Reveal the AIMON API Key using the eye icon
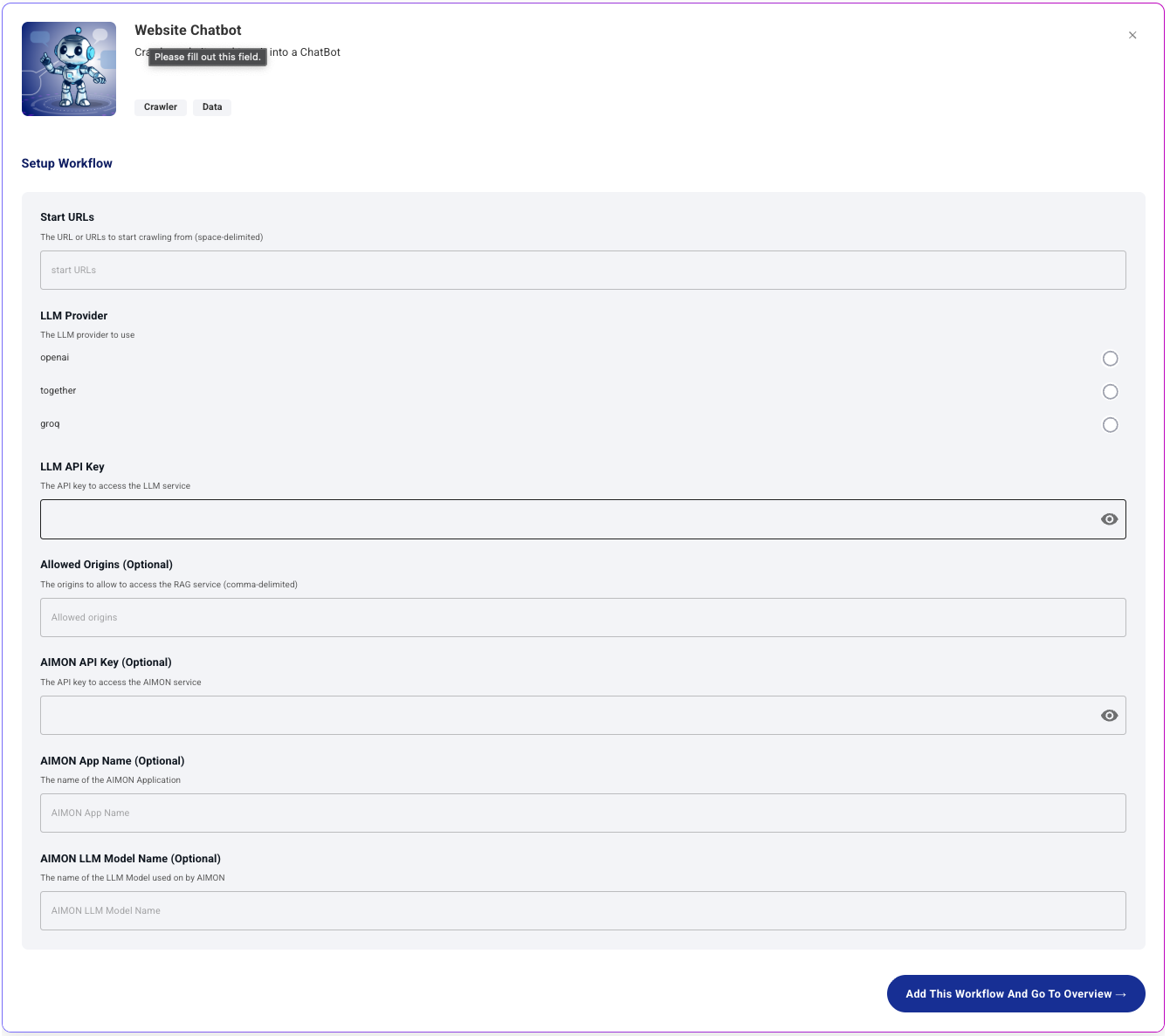This screenshot has width=1170, height=1036. (x=1109, y=716)
